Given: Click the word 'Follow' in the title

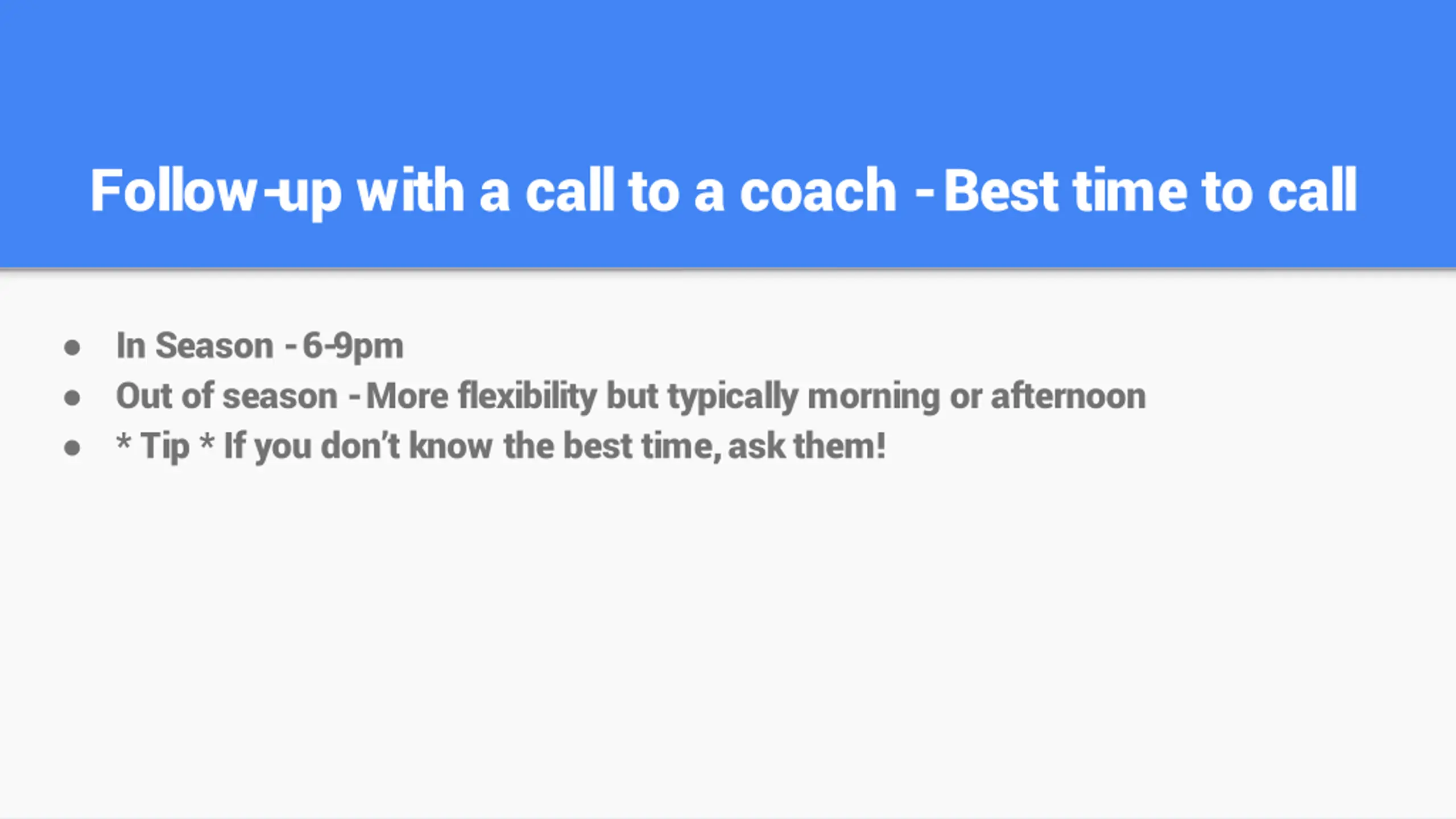Looking at the screenshot, I should pyautogui.click(x=173, y=191).
